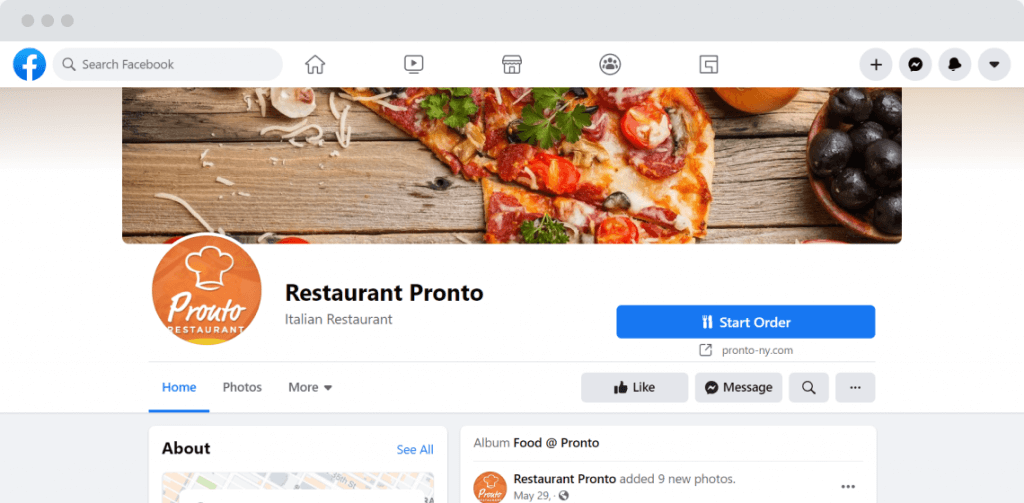1024x503 pixels.
Task: Open the page options three-dot menu
Action: pyautogui.click(x=856, y=387)
